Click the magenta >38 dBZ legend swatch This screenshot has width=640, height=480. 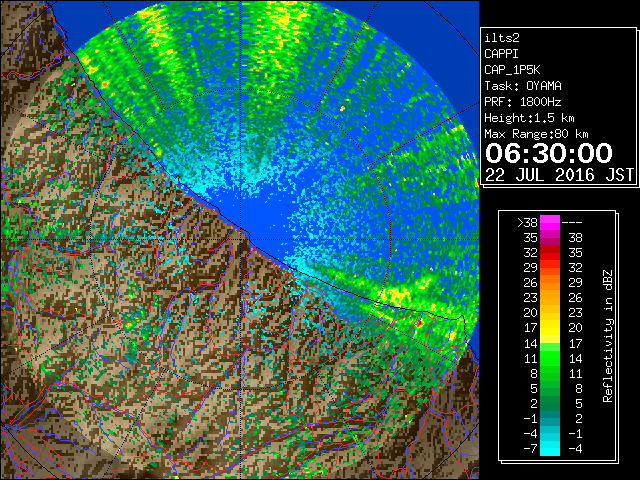[x=550, y=223]
